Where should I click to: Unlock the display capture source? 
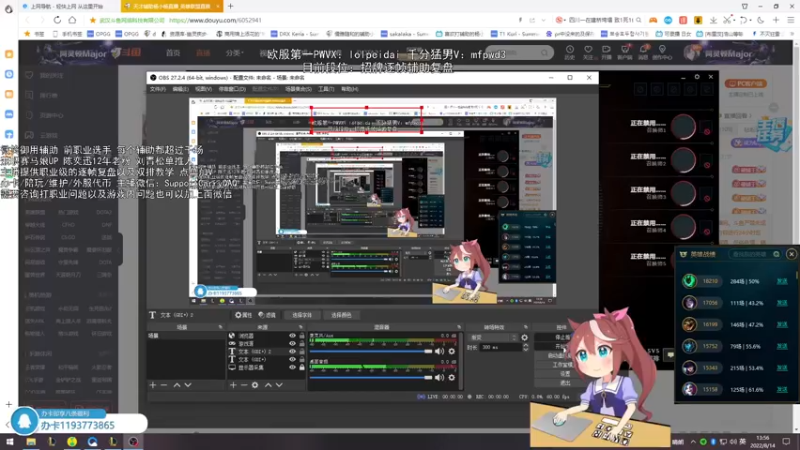point(302,367)
